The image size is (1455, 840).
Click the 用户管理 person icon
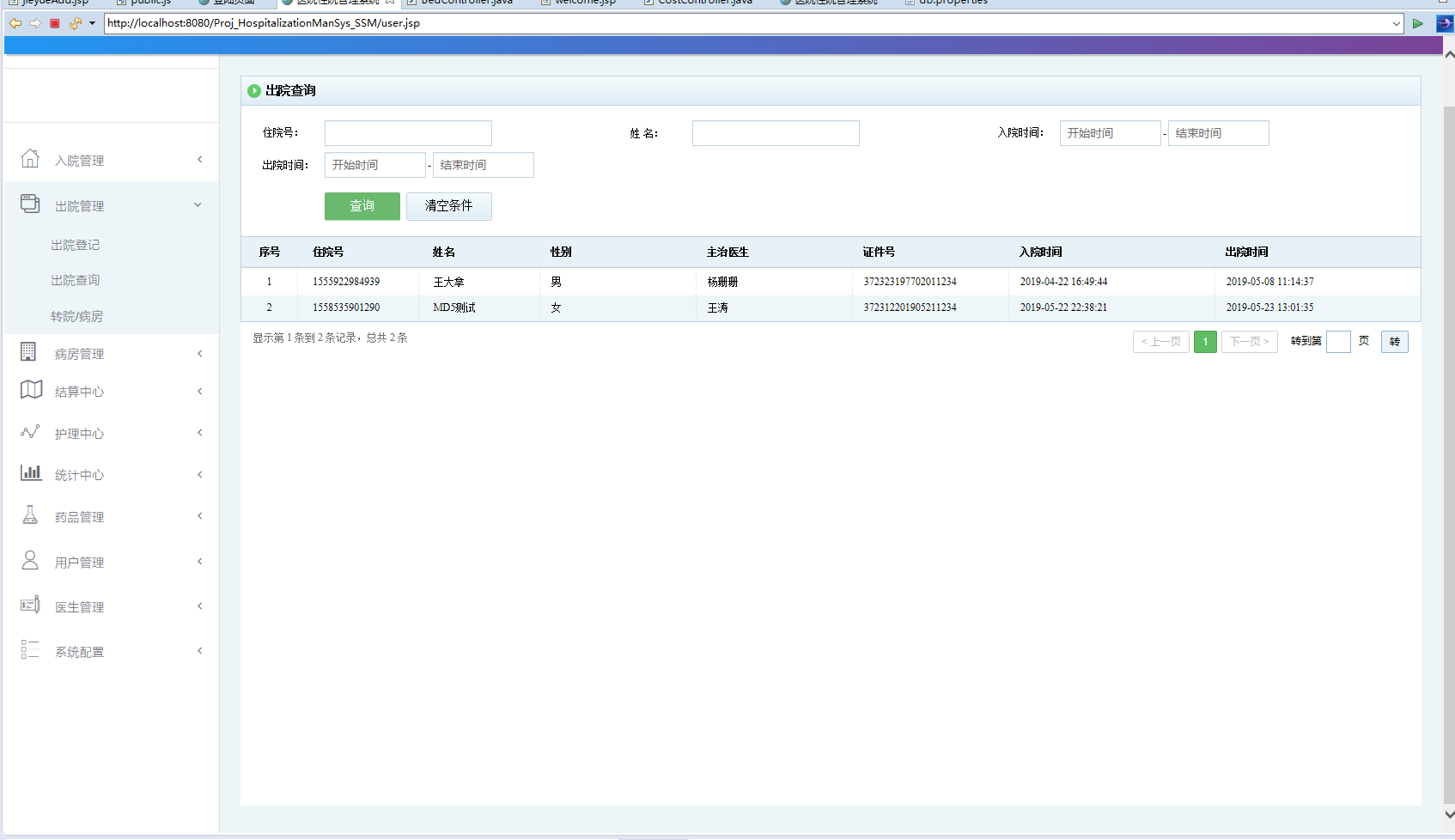click(x=30, y=561)
